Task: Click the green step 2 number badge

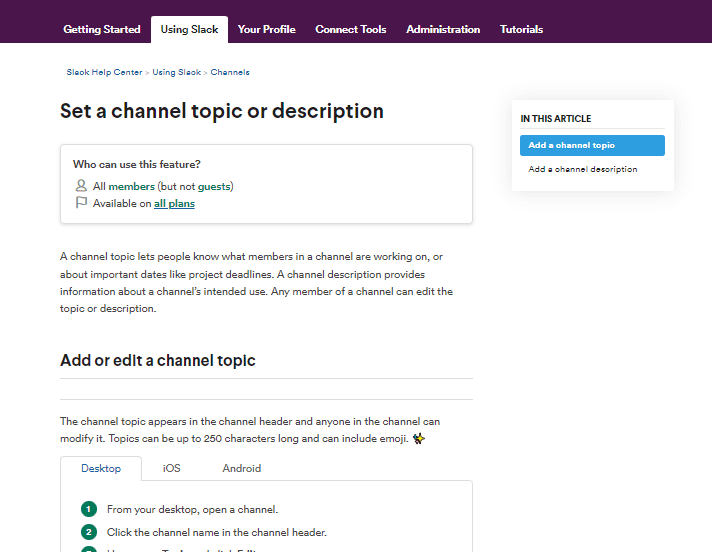Action: click(89, 532)
